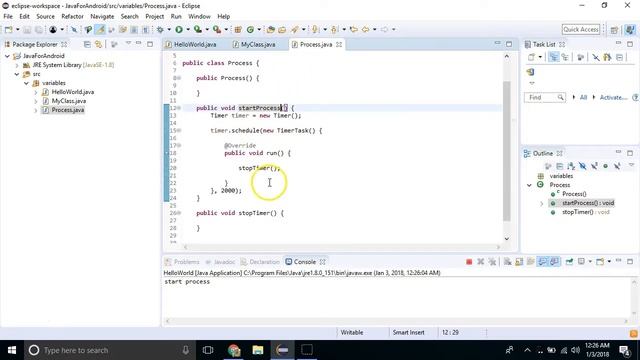Toggle Scroll Lock in the Console toolbar
This screenshot has height=360, width=640.
(519, 262)
